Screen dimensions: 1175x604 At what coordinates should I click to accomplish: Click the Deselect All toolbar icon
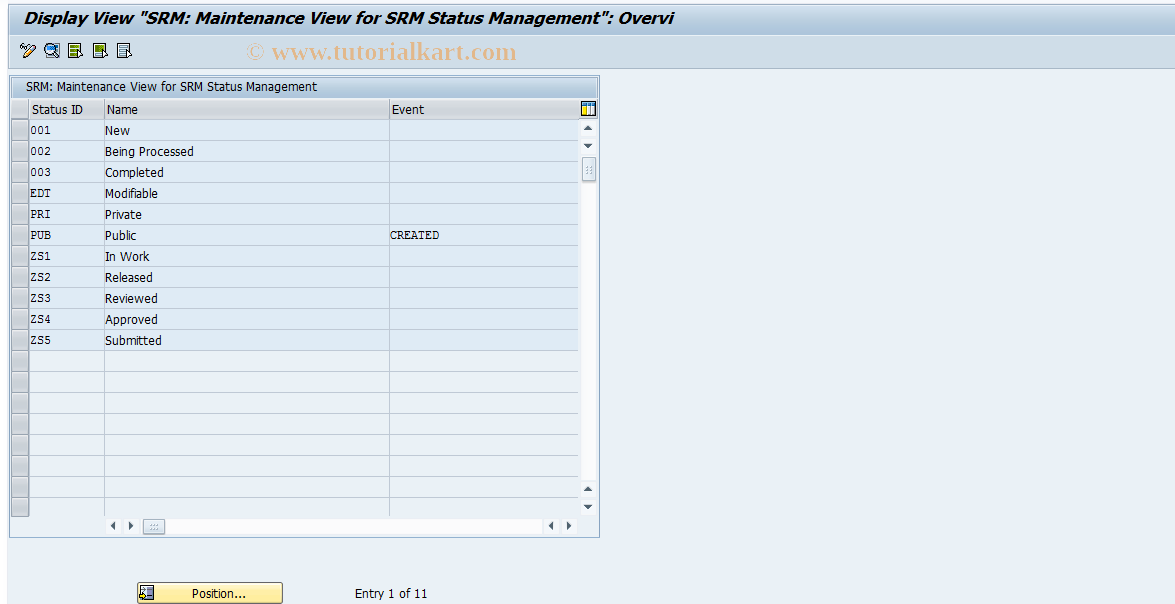click(x=124, y=51)
